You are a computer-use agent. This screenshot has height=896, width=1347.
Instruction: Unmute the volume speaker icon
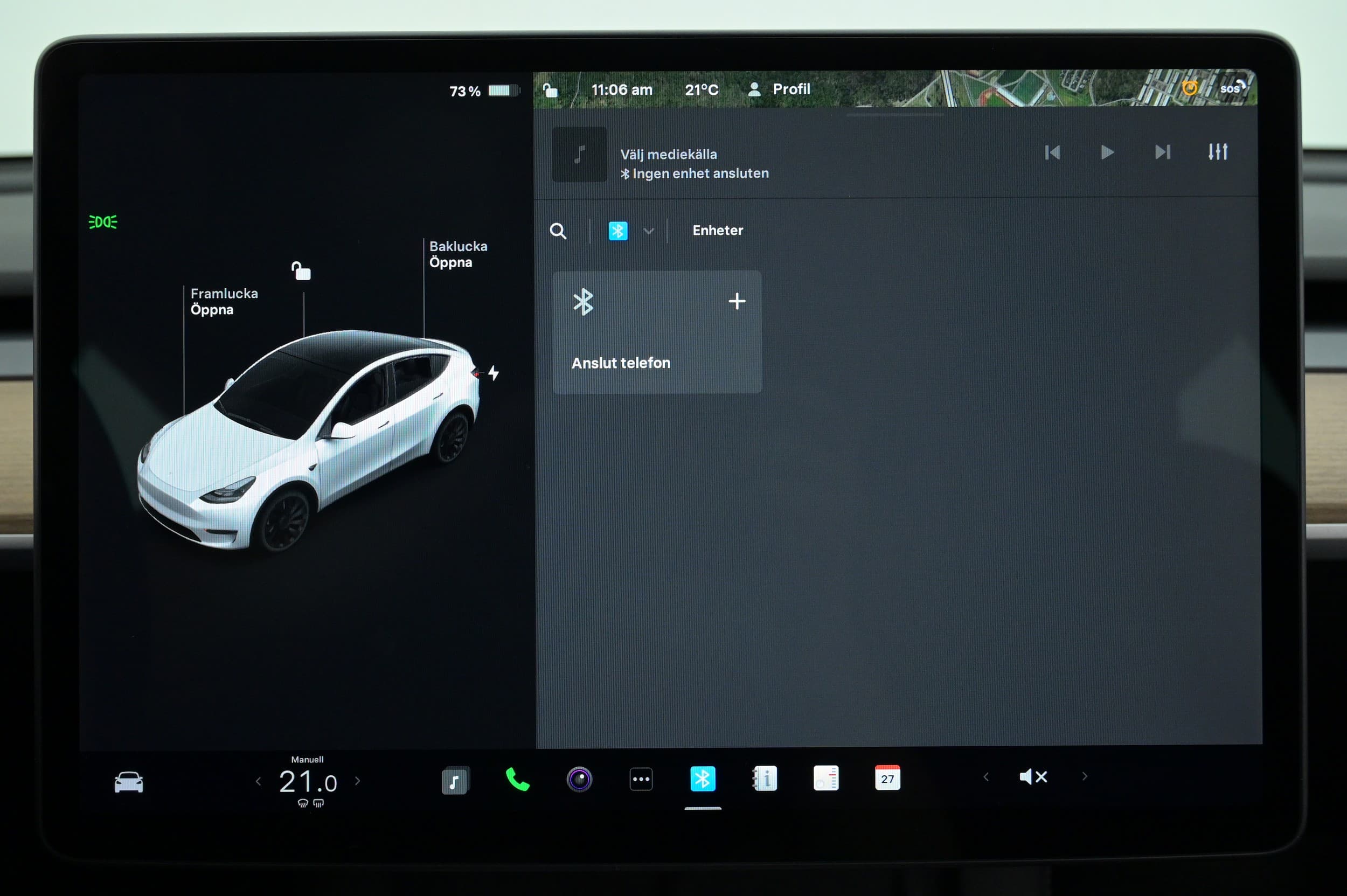coord(1033,776)
